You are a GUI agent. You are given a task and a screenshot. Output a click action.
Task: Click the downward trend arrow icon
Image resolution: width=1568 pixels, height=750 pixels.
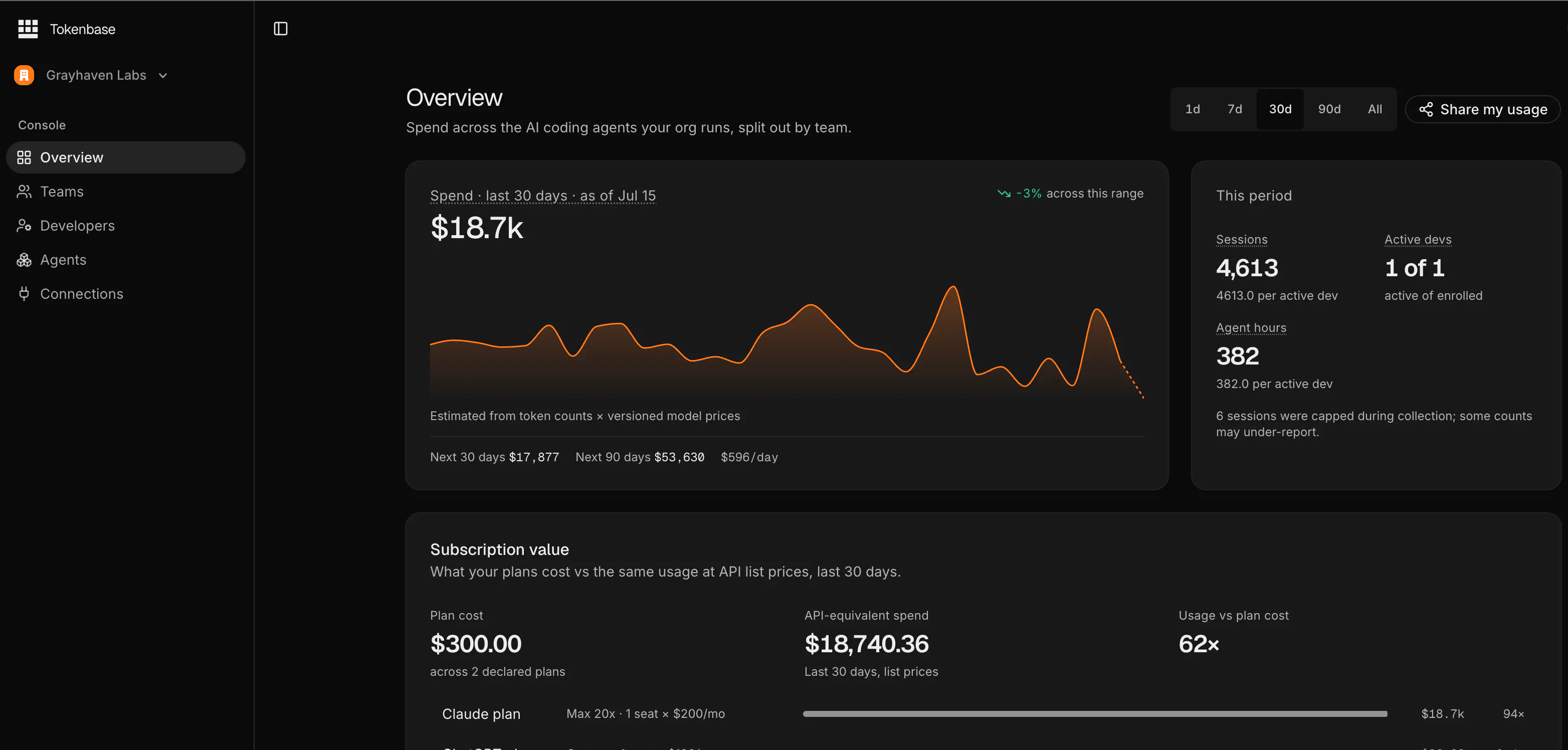point(1004,194)
